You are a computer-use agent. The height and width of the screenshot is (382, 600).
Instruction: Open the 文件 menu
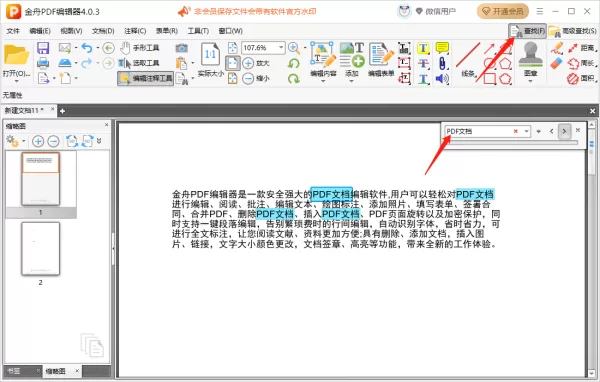13,31
